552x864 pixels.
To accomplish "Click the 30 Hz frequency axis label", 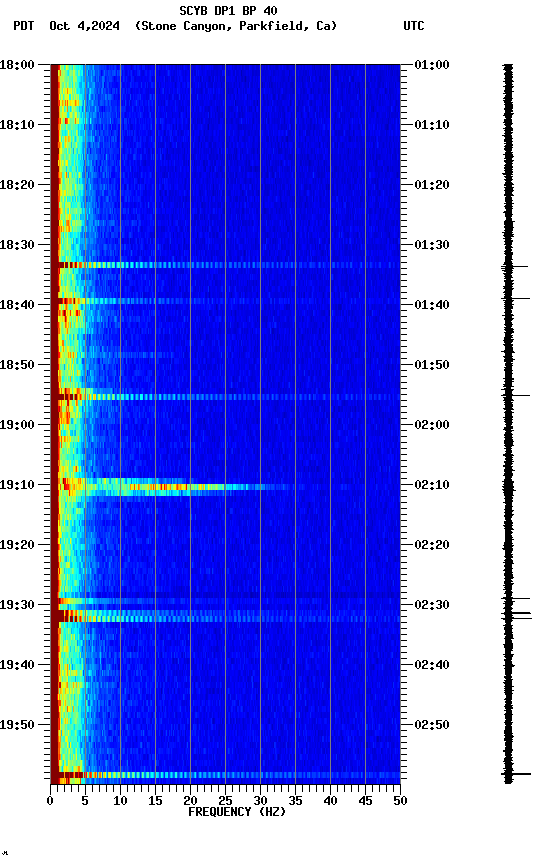I will [260, 801].
